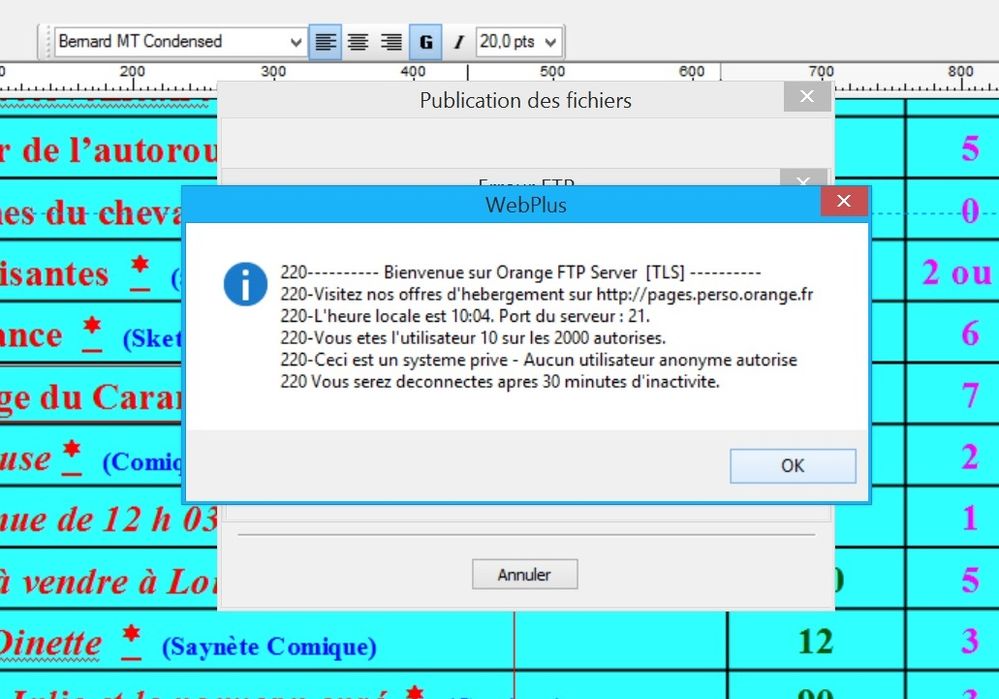The height and width of the screenshot is (699, 999).
Task: Click the horizontal ruler at 300
Action: pos(273,74)
